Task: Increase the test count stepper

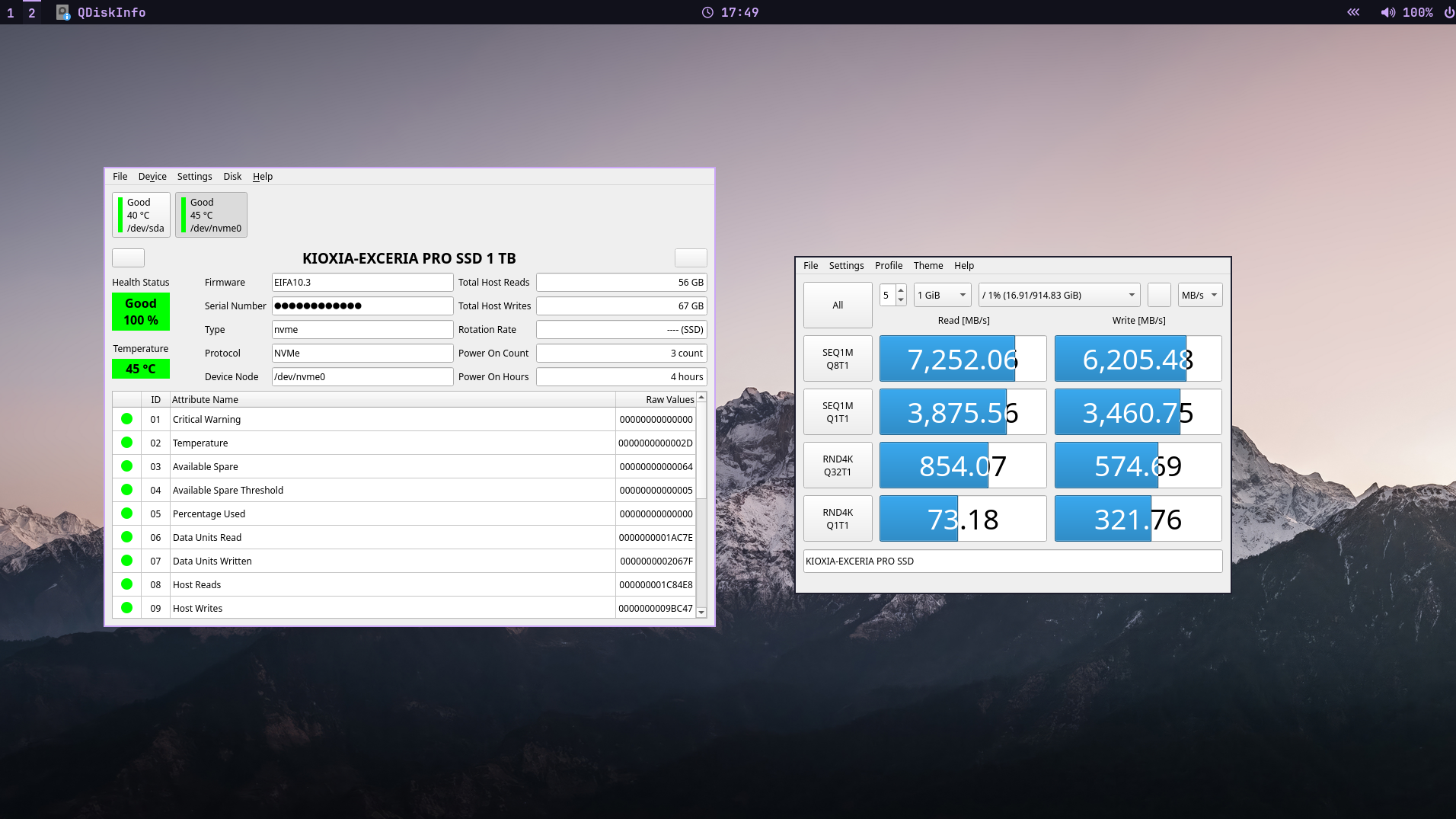Action: pyautogui.click(x=901, y=290)
